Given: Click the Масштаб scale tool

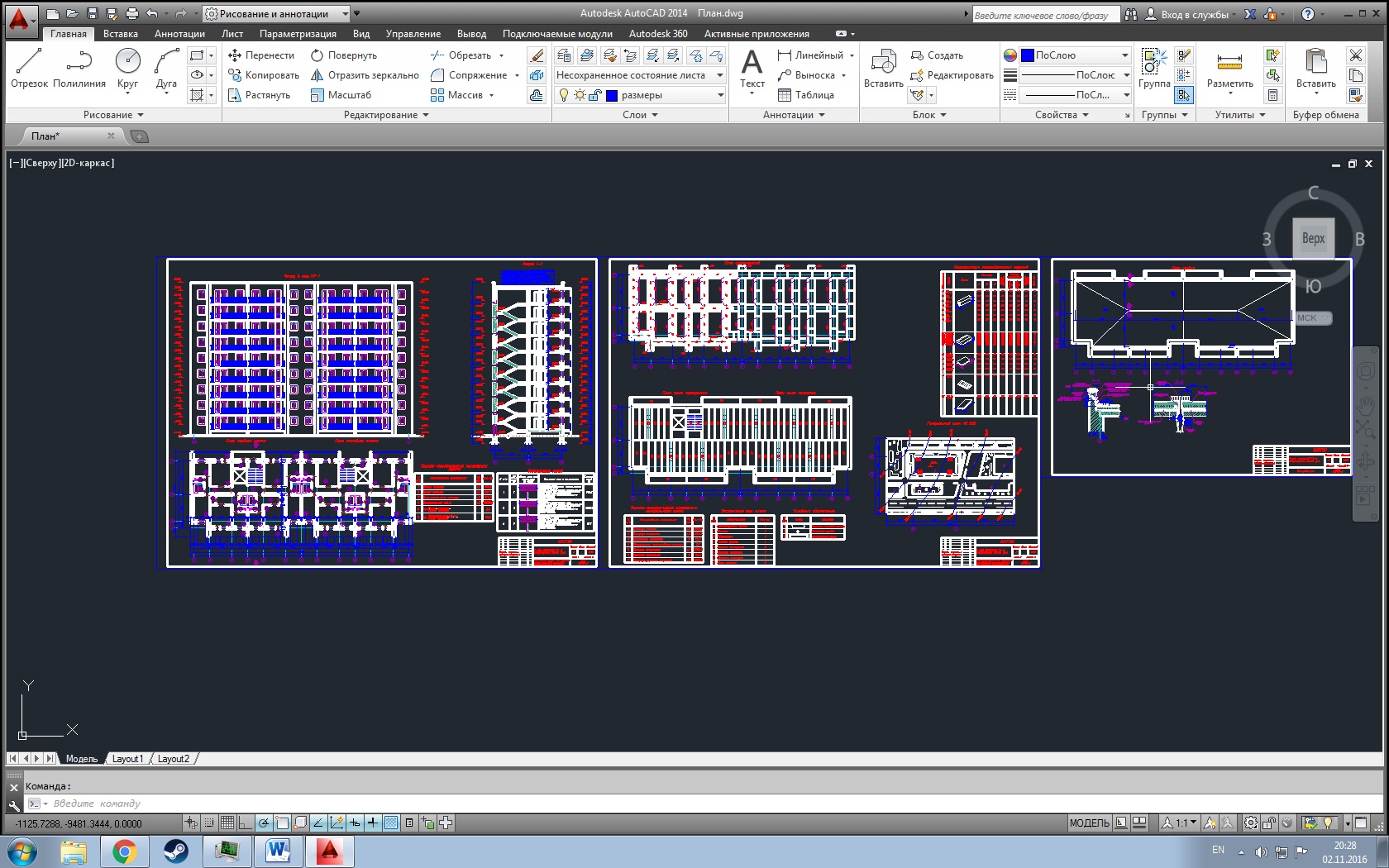Looking at the screenshot, I should click(x=341, y=95).
